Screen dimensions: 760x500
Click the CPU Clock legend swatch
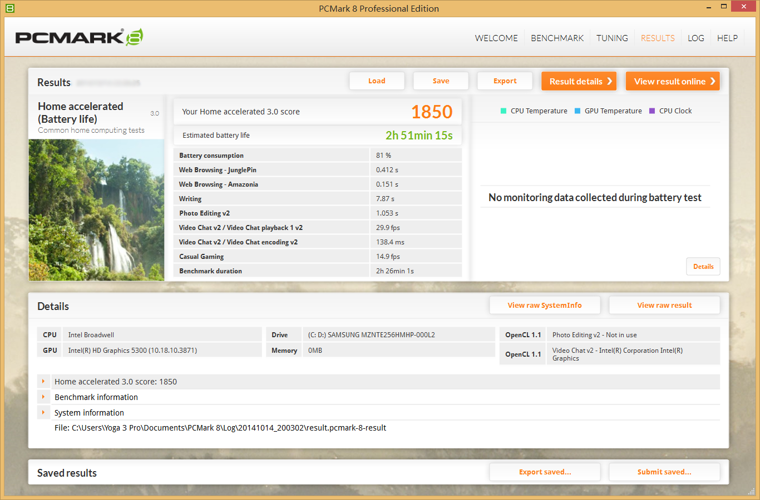(x=652, y=111)
